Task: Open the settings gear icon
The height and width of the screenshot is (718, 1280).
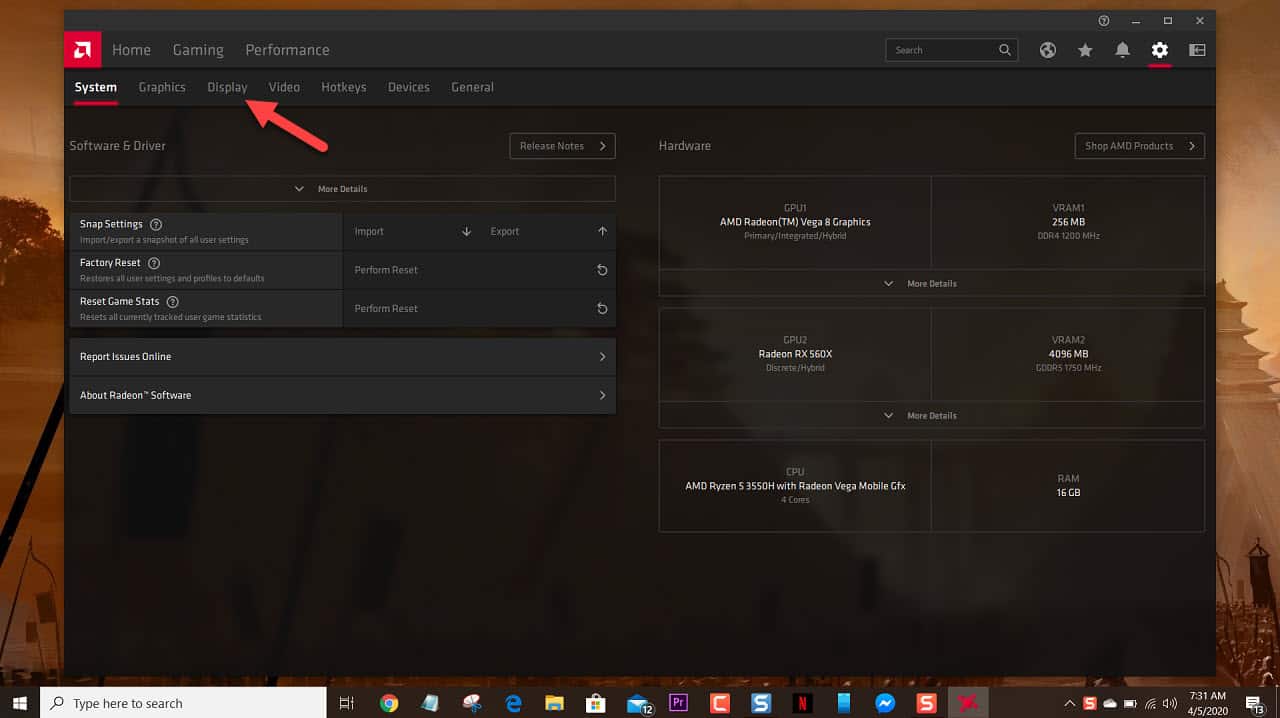Action: click(x=1159, y=50)
